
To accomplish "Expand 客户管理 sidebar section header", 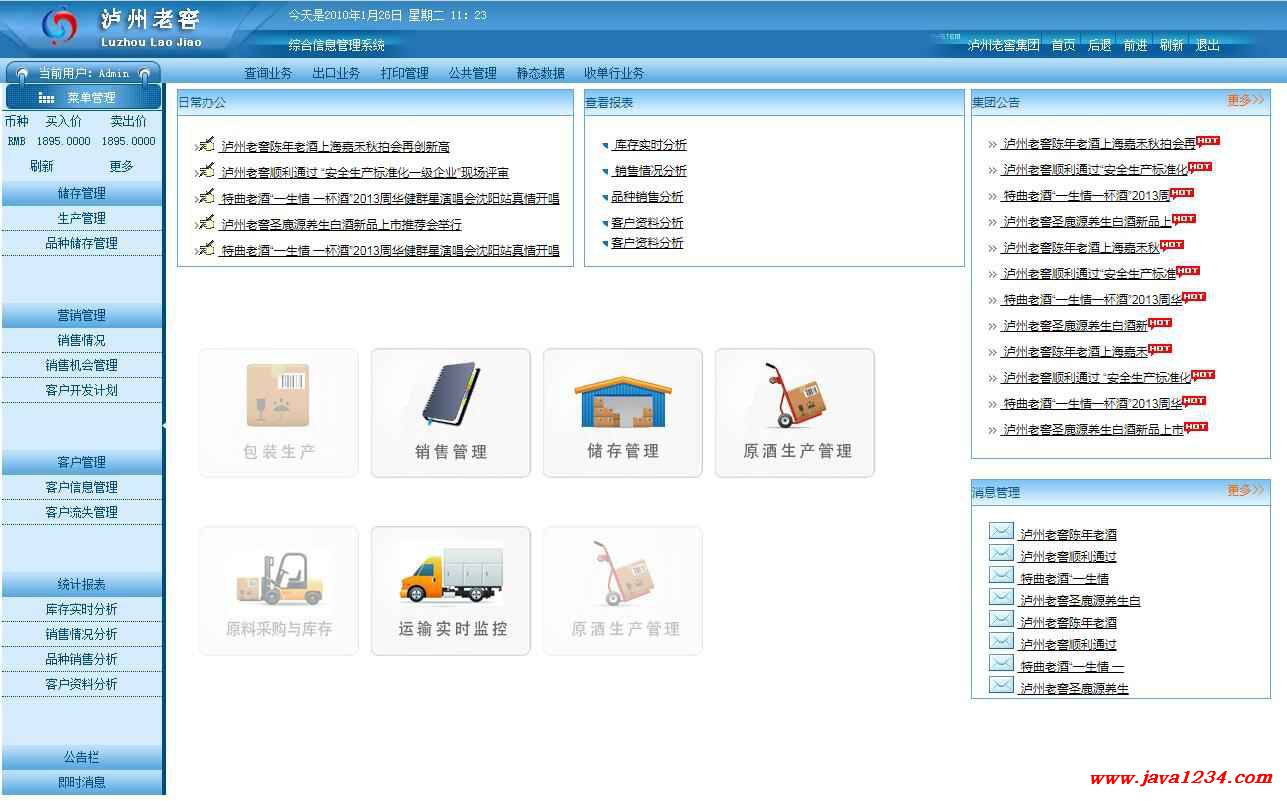I will tap(81, 462).
